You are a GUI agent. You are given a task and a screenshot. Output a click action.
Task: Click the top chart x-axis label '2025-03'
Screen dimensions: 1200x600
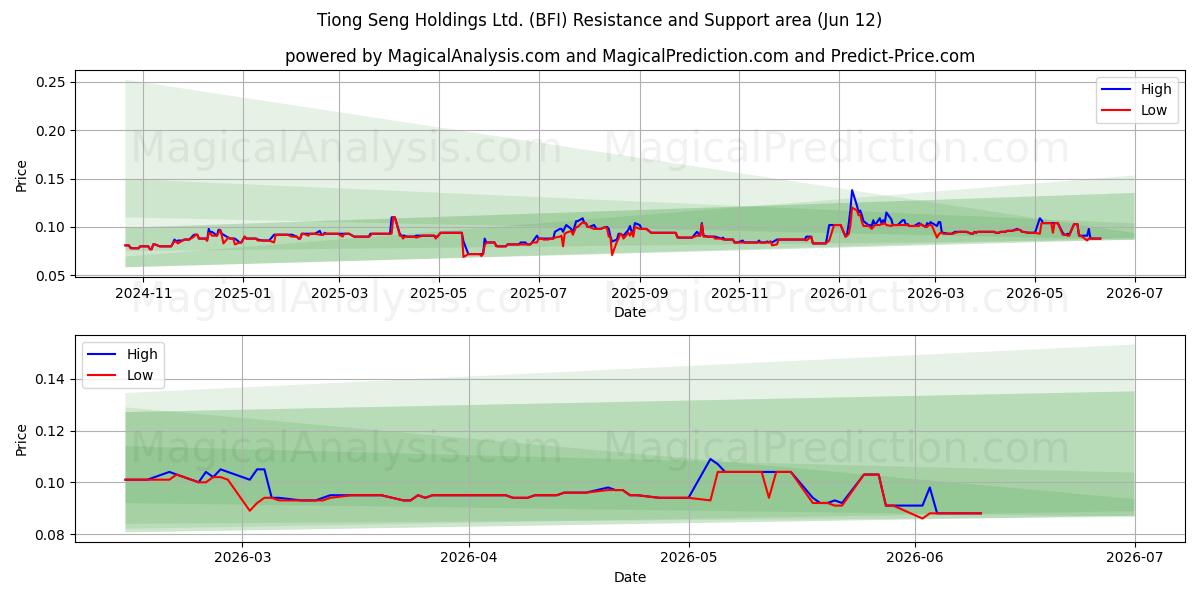339,294
